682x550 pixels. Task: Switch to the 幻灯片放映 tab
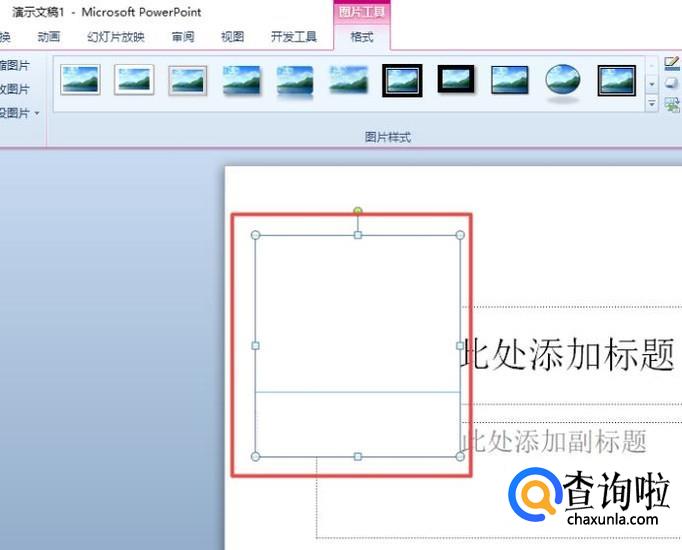coord(115,37)
